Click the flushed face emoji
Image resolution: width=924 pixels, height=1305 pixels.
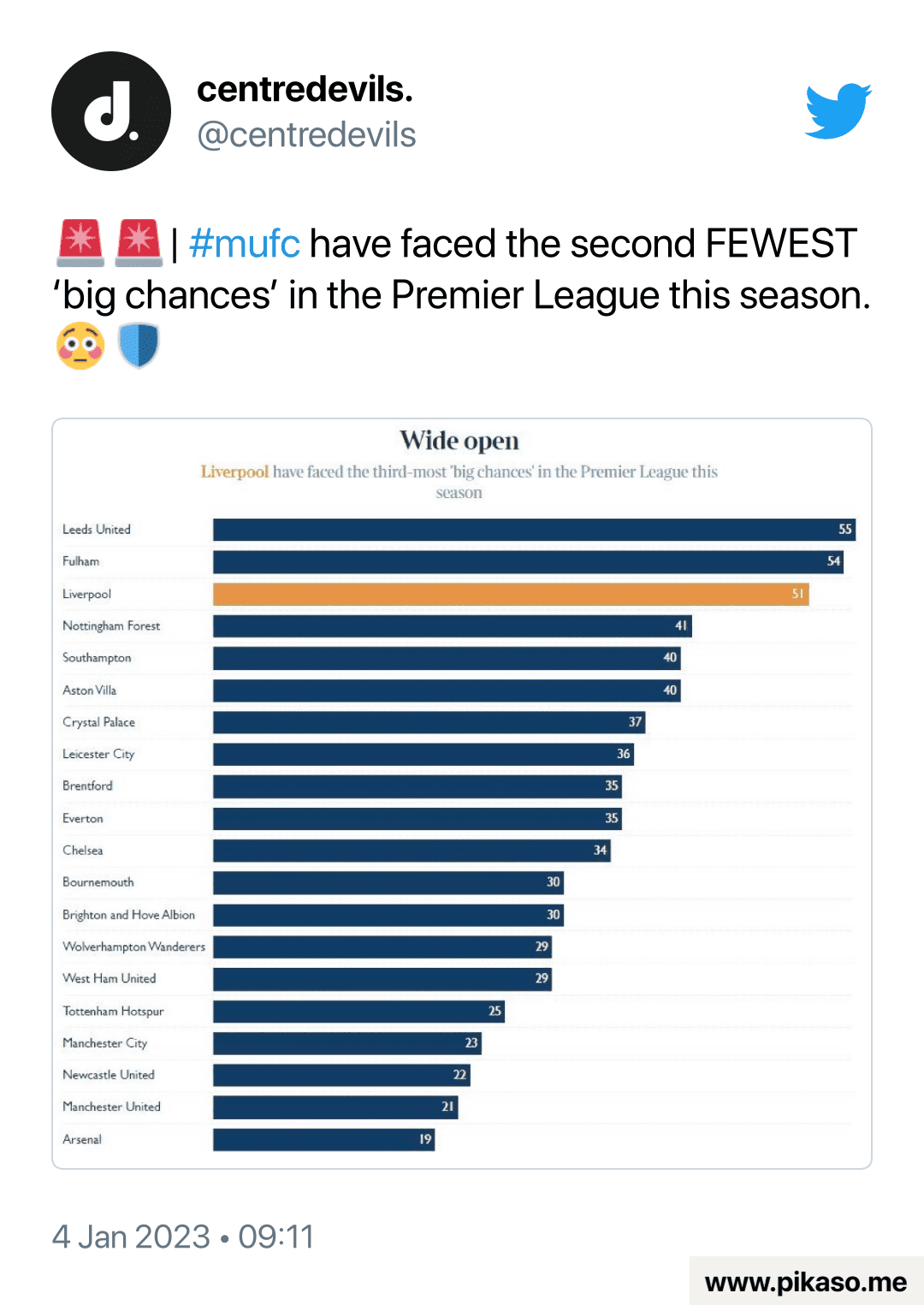80,346
